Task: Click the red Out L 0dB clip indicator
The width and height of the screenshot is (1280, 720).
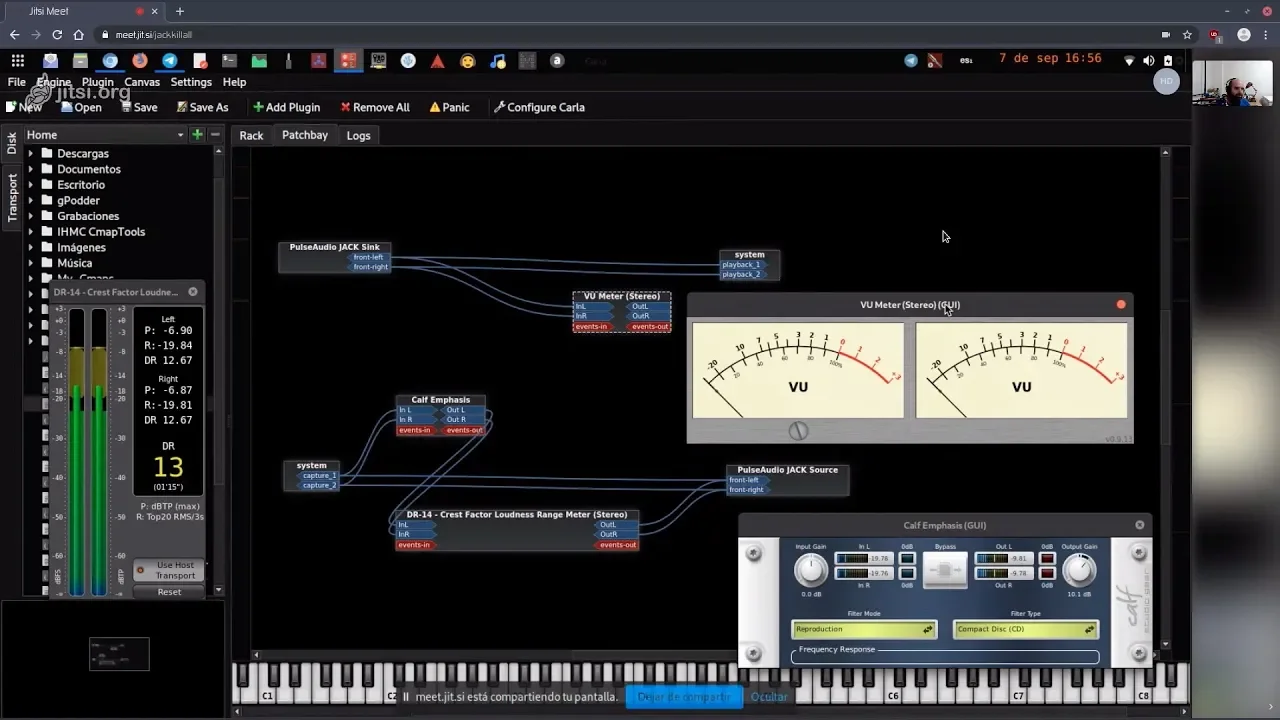Action: pos(1047,559)
